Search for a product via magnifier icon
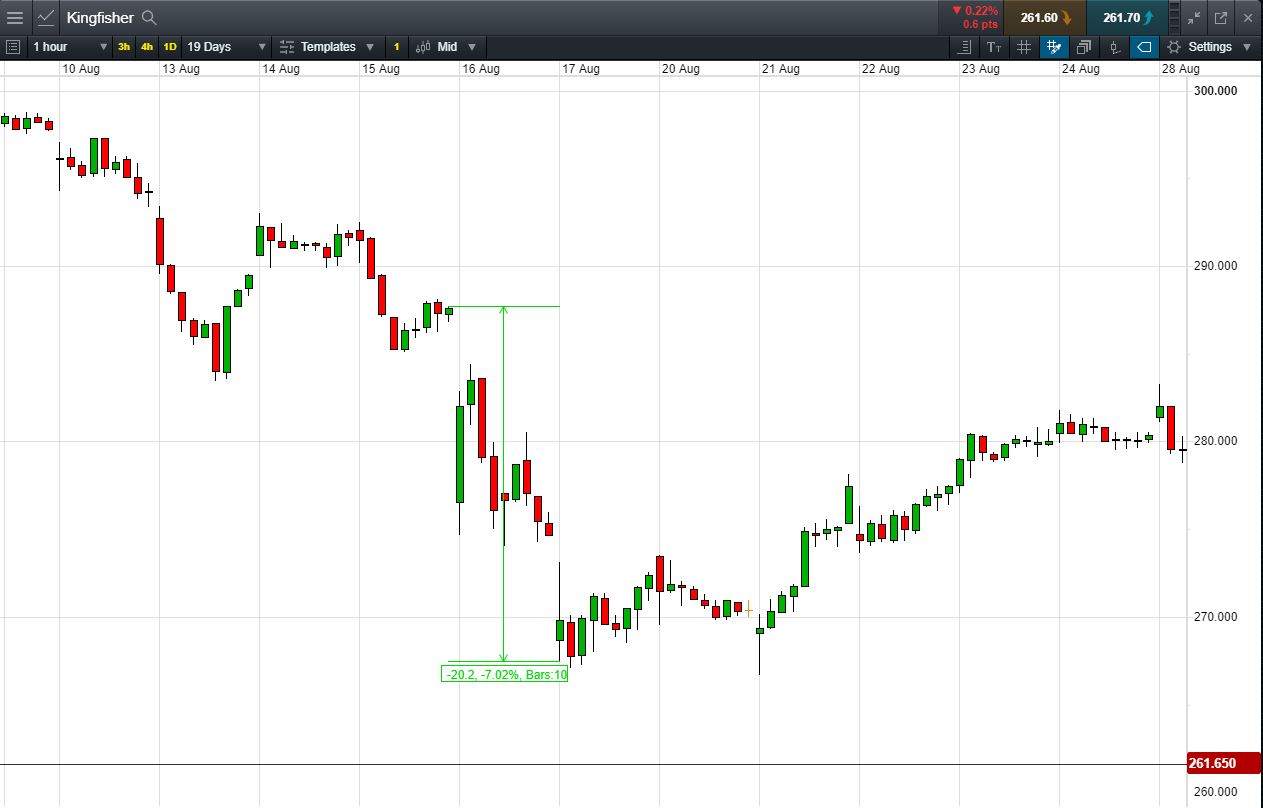This screenshot has height=808, width=1263. click(x=149, y=17)
